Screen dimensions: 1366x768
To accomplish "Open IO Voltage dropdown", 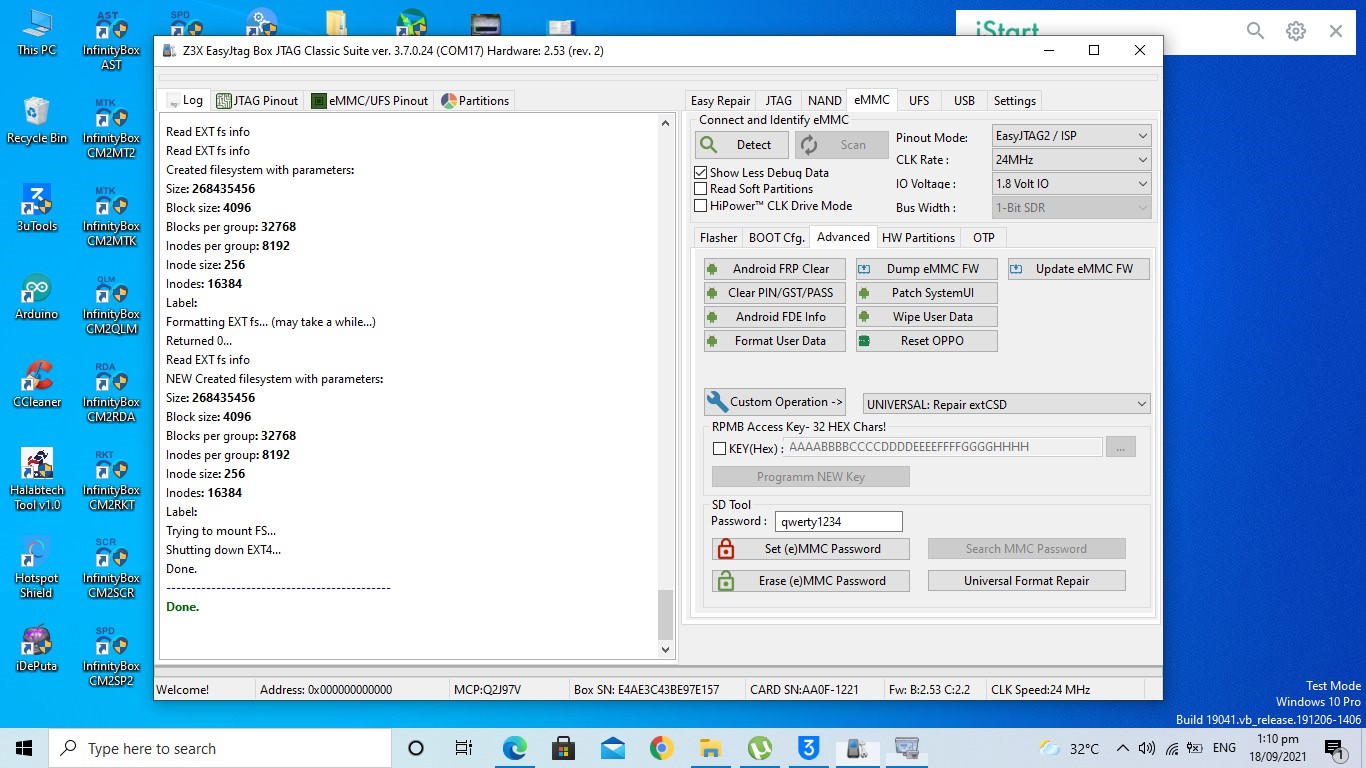I will click(1071, 183).
